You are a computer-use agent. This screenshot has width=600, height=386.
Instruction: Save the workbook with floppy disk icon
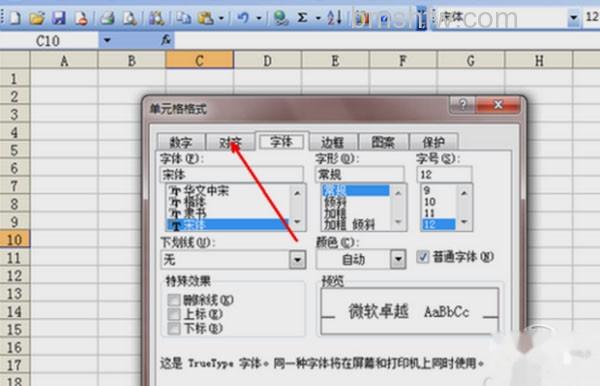tap(59, 18)
